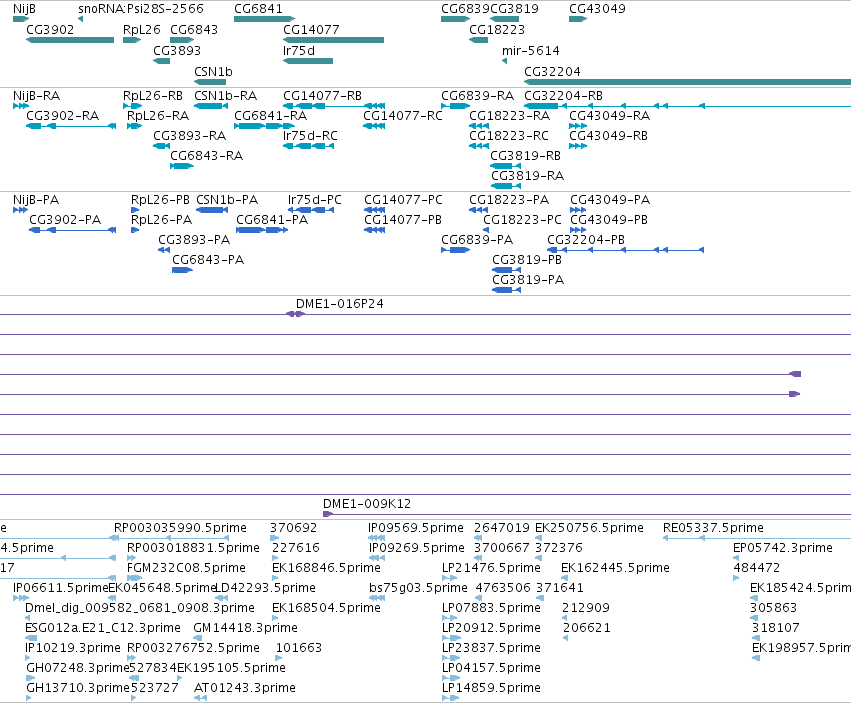
Task: Select the CSN1b gene bar
Action: coord(210,82)
